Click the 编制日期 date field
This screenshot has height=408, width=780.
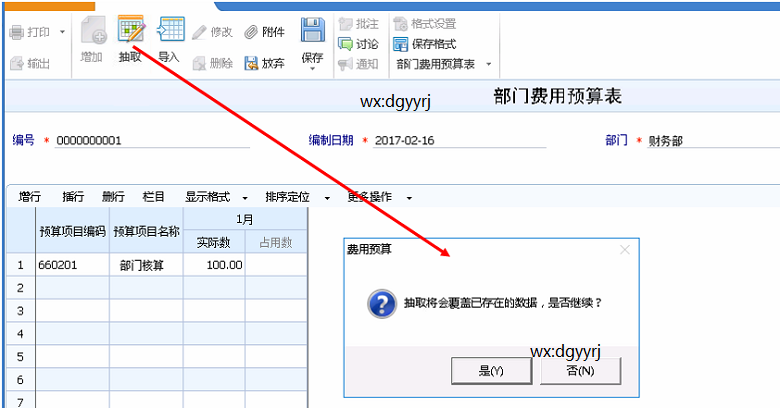point(460,140)
